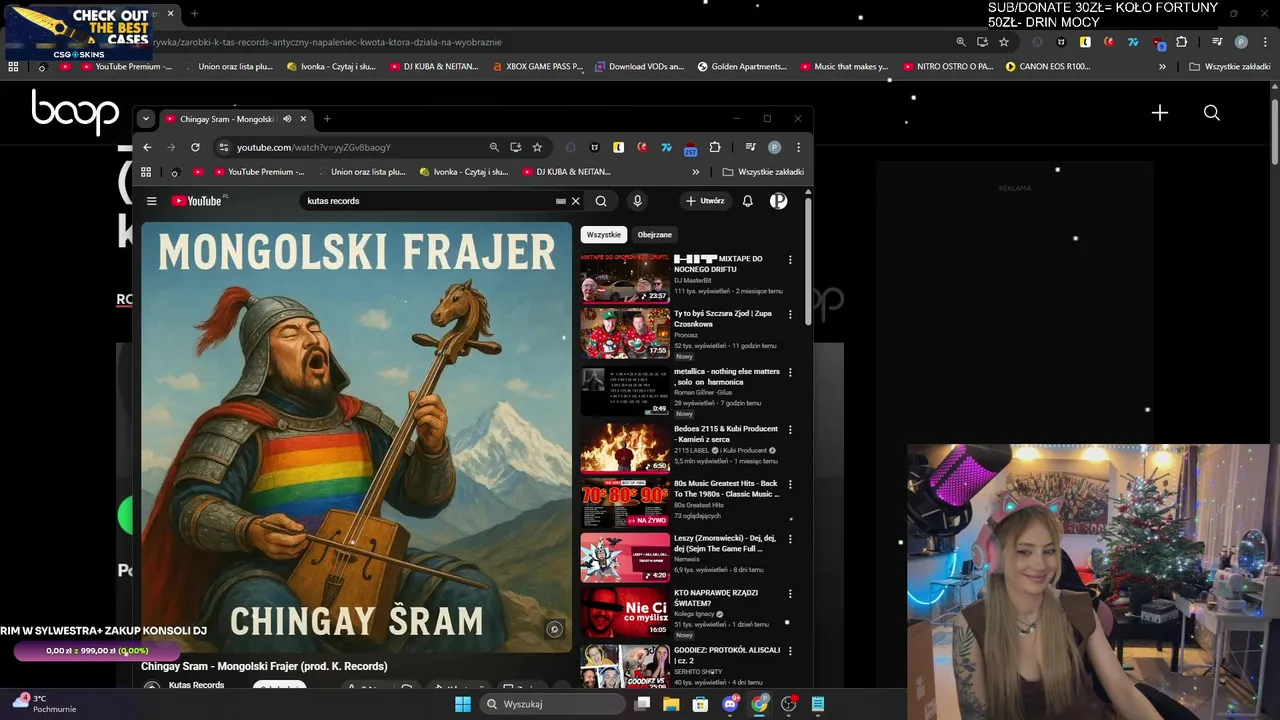
Task: Open XBOX GAME PASS bookmark in background browser
Action: (x=538, y=67)
